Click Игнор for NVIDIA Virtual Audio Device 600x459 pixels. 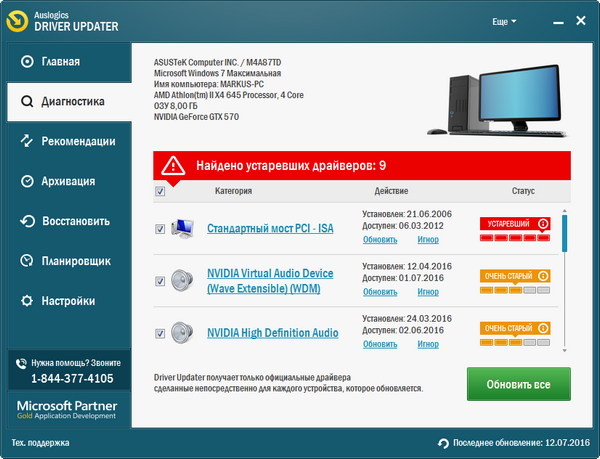point(428,292)
